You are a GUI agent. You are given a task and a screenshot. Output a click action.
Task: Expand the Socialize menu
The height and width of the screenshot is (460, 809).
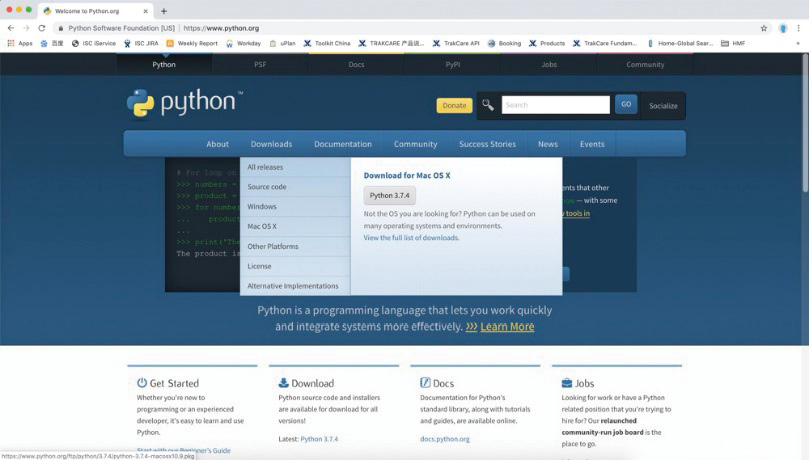click(663, 106)
